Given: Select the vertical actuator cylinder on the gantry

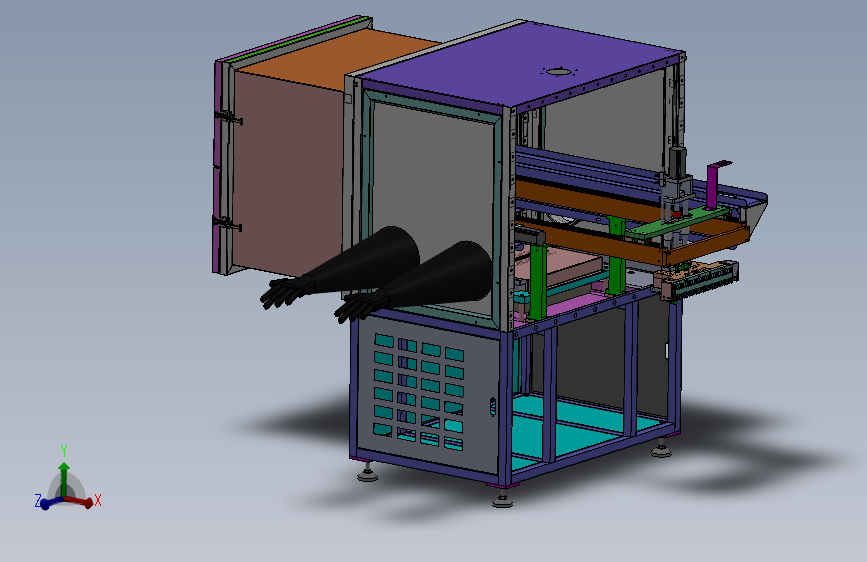Looking at the screenshot, I should click(678, 162).
